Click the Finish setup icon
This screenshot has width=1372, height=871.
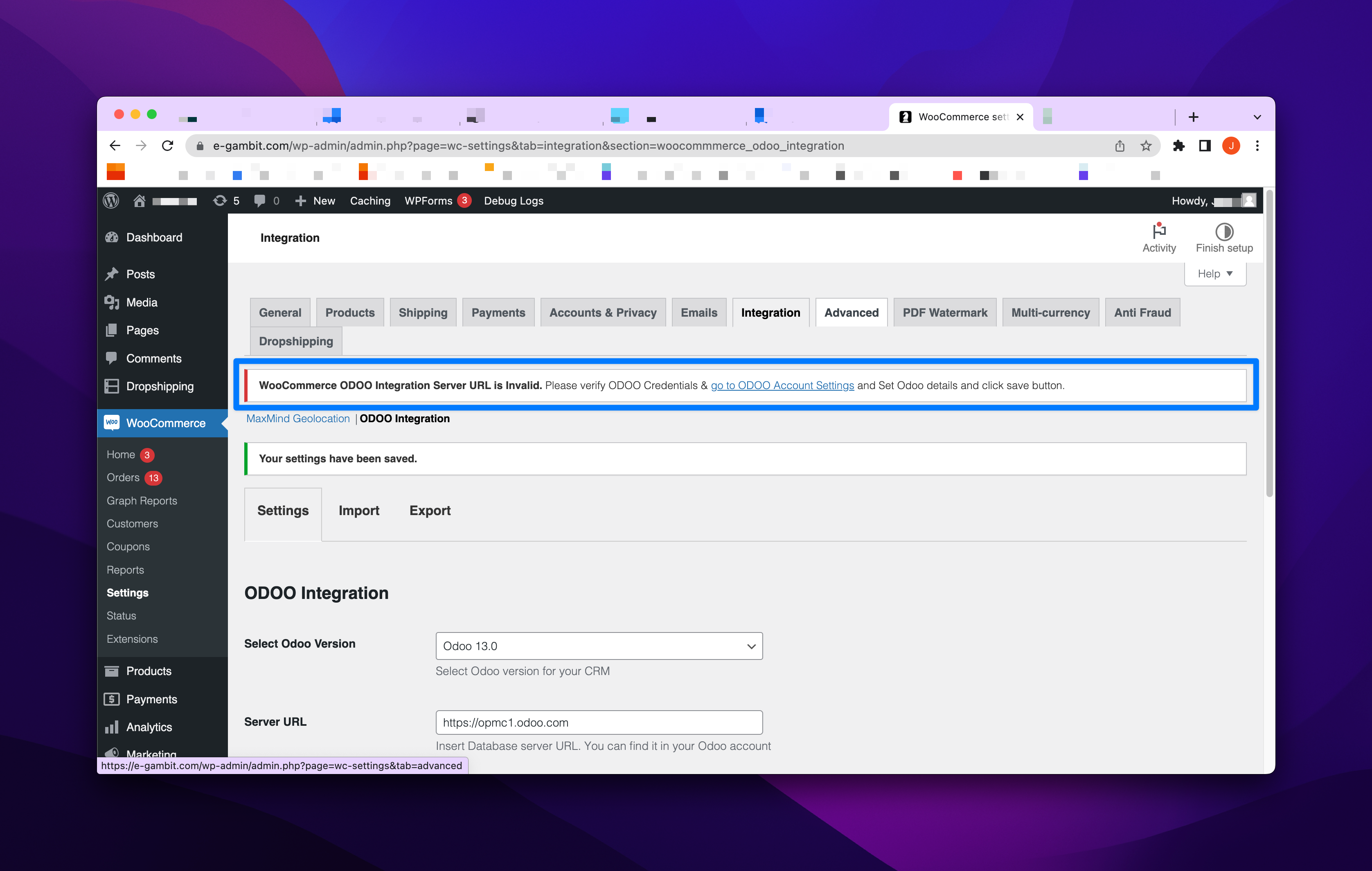tap(1224, 238)
